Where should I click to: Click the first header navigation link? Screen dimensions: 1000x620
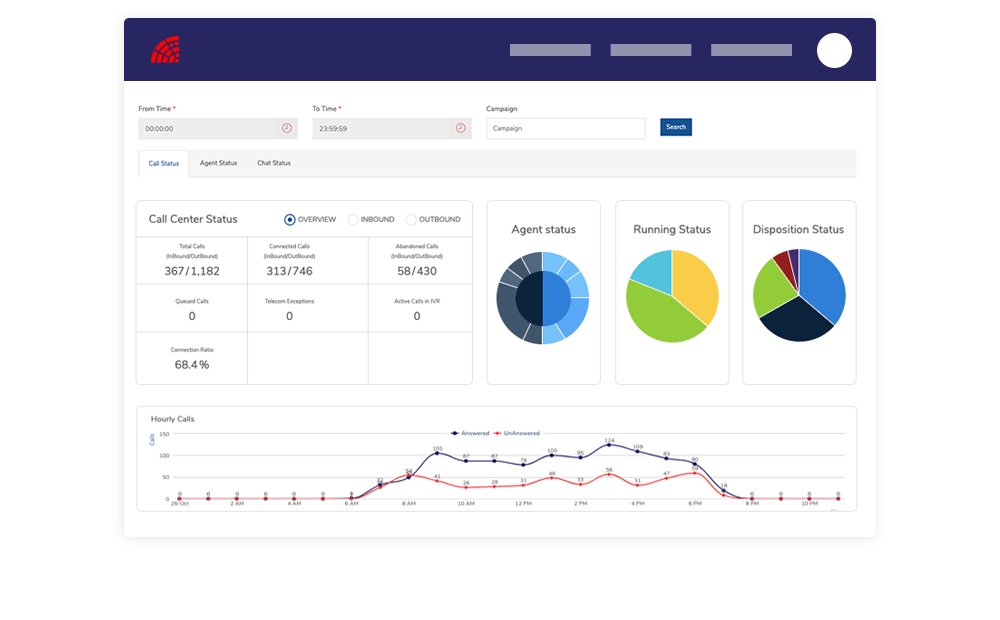coord(550,50)
